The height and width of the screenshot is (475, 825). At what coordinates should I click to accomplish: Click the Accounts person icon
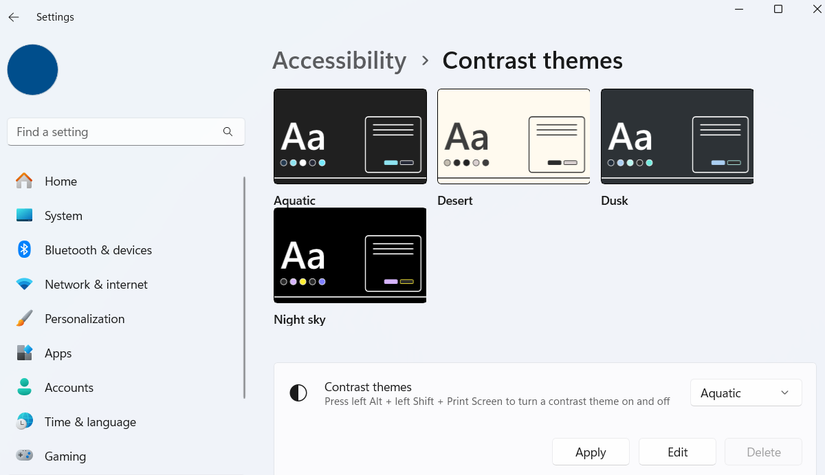click(x=25, y=388)
